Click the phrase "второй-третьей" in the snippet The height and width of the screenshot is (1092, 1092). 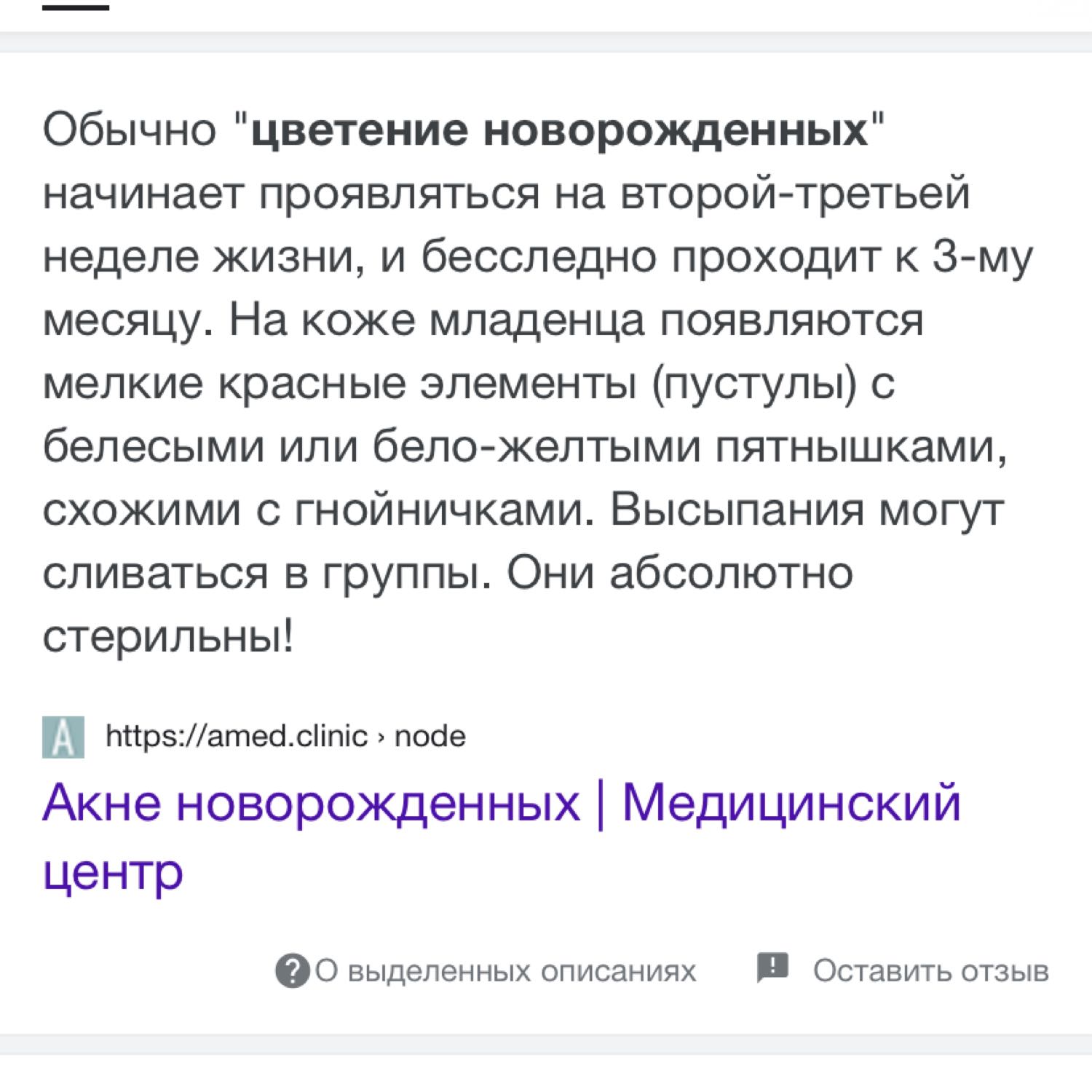click(x=796, y=194)
